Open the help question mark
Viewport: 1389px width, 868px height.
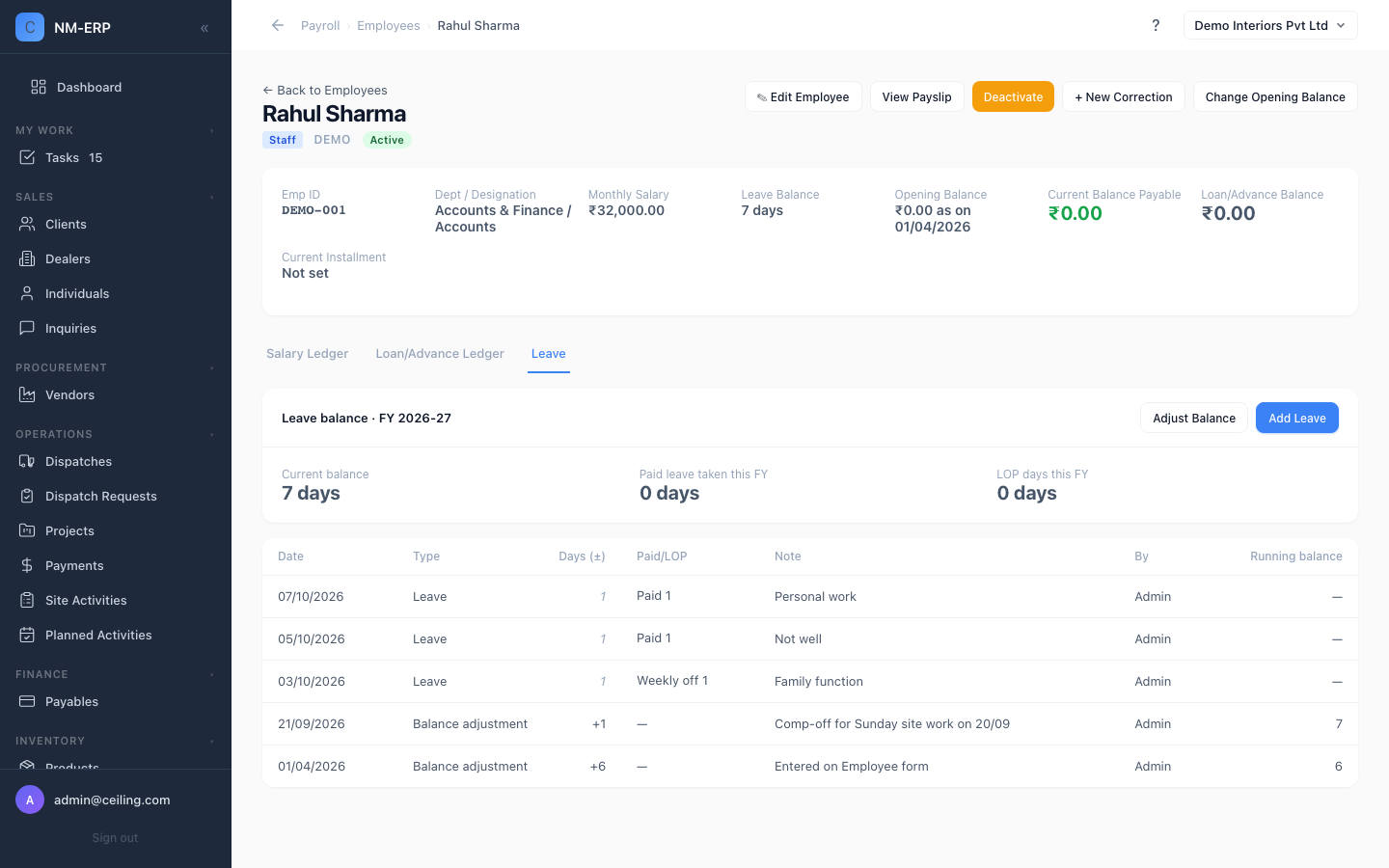pos(1156,25)
